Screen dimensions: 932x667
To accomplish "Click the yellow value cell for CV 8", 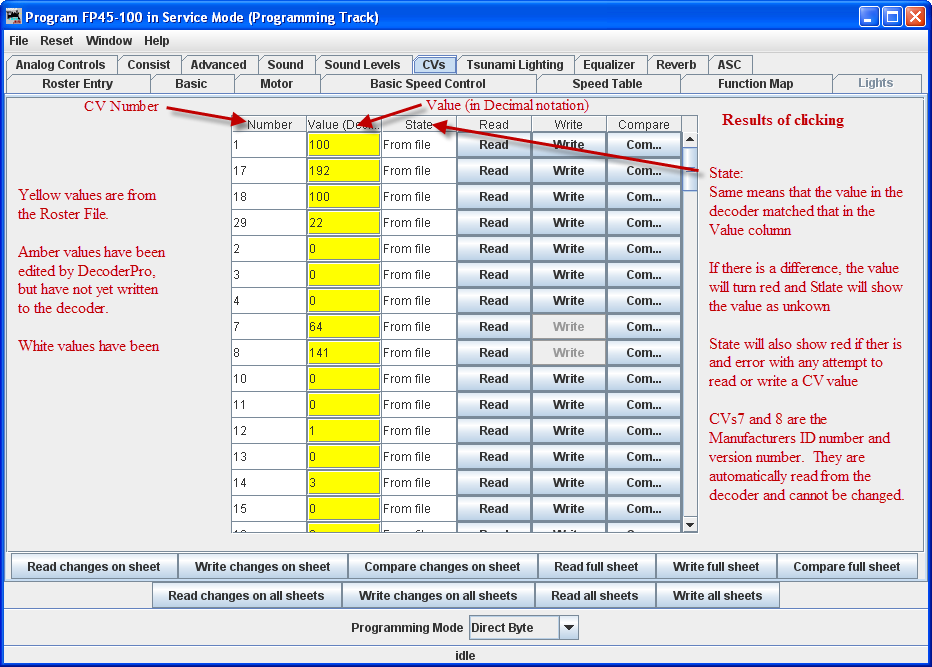I will tap(343, 353).
